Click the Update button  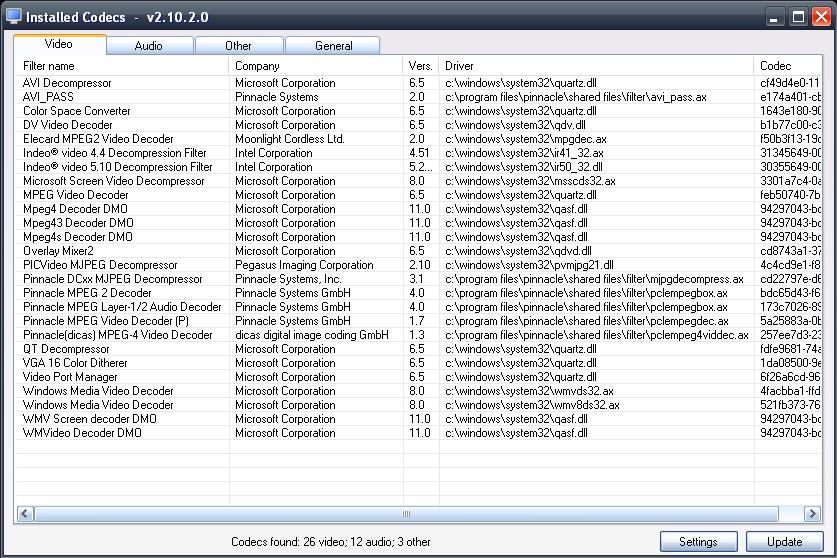click(784, 541)
